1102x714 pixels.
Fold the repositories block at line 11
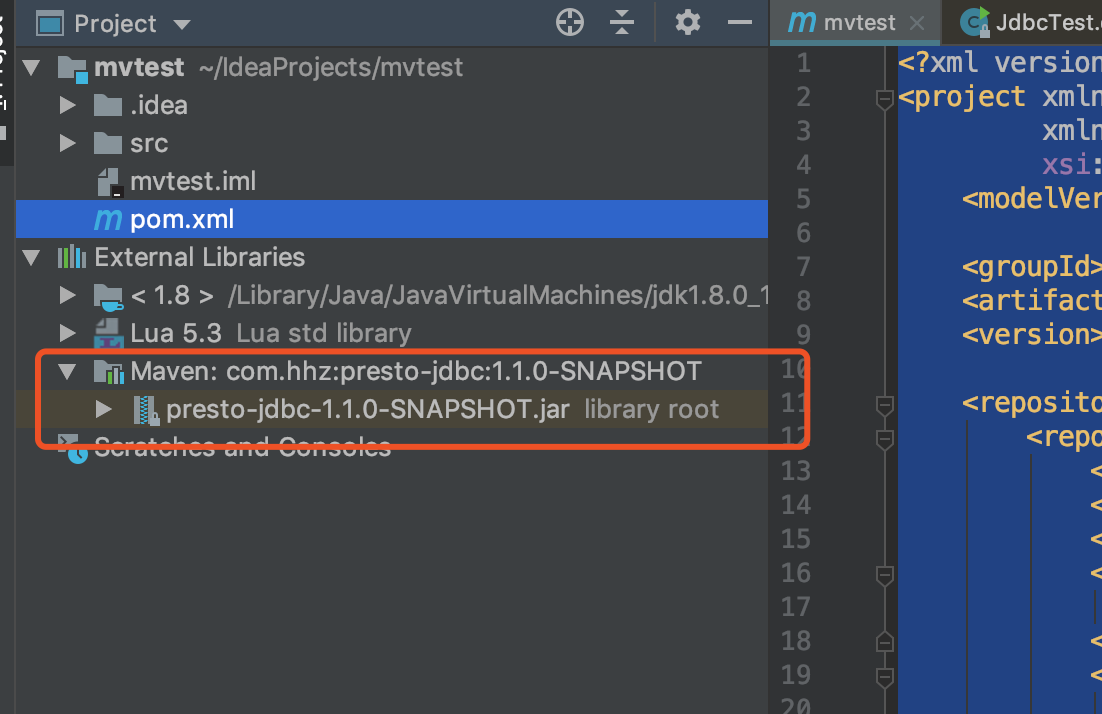tap(885, 405)
